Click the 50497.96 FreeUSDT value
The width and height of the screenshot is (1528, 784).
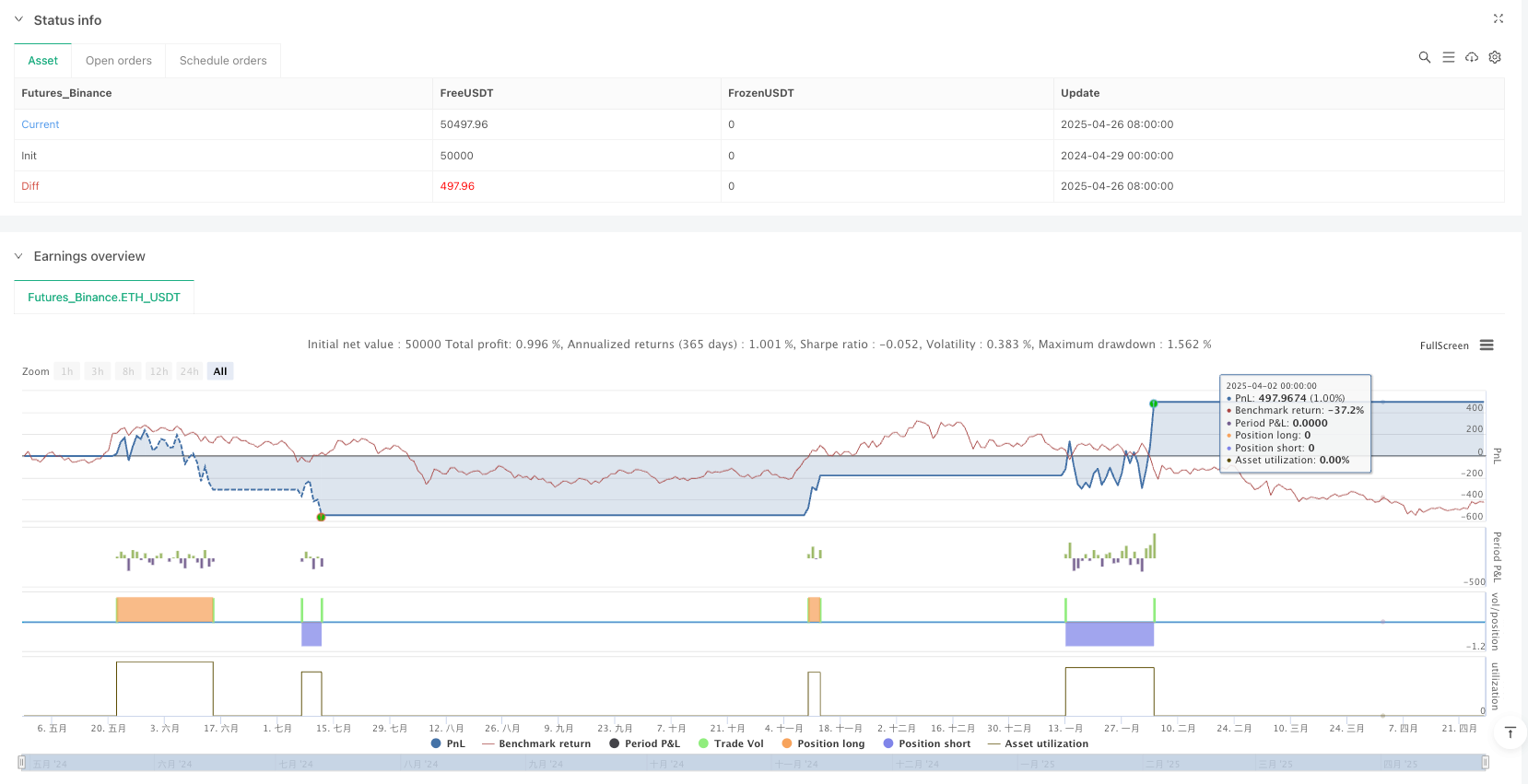coord(464,124)
